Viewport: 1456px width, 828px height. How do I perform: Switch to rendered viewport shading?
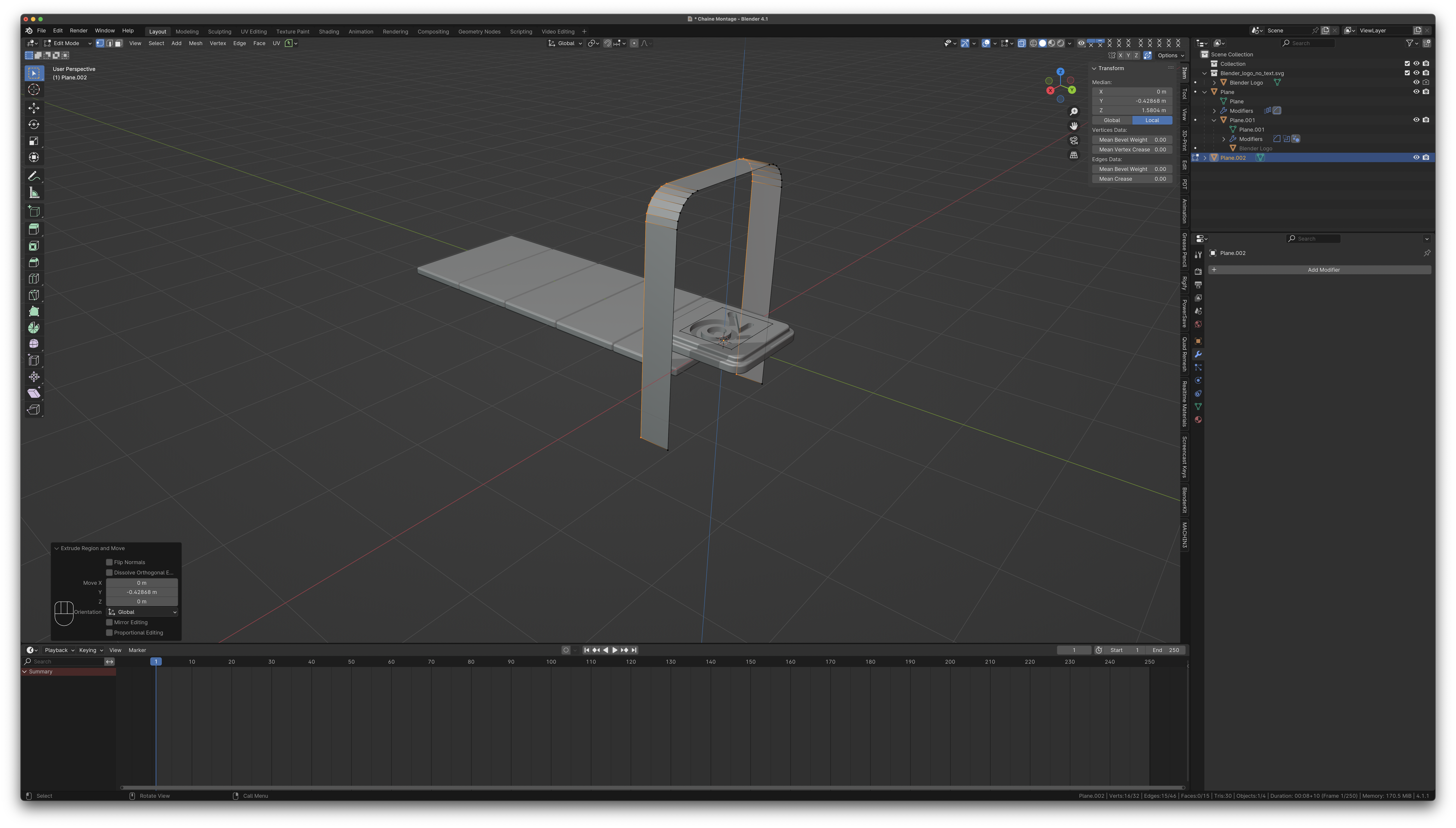1061,43
